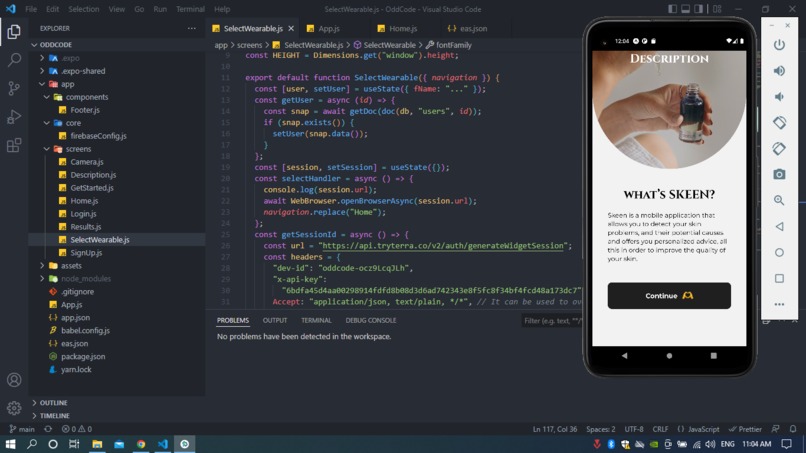Click emulator Volume up icon
806x453 pixels.
click(779, 71)
